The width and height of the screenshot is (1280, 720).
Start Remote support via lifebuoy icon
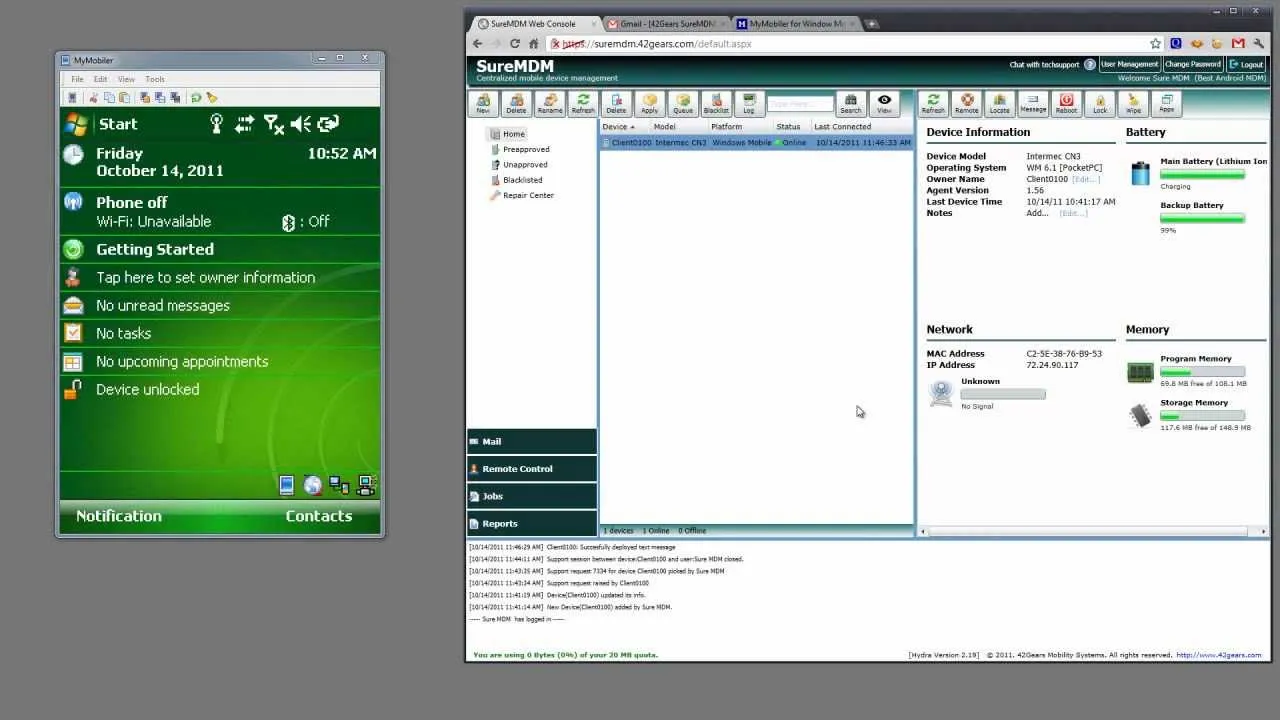[966, 103]
